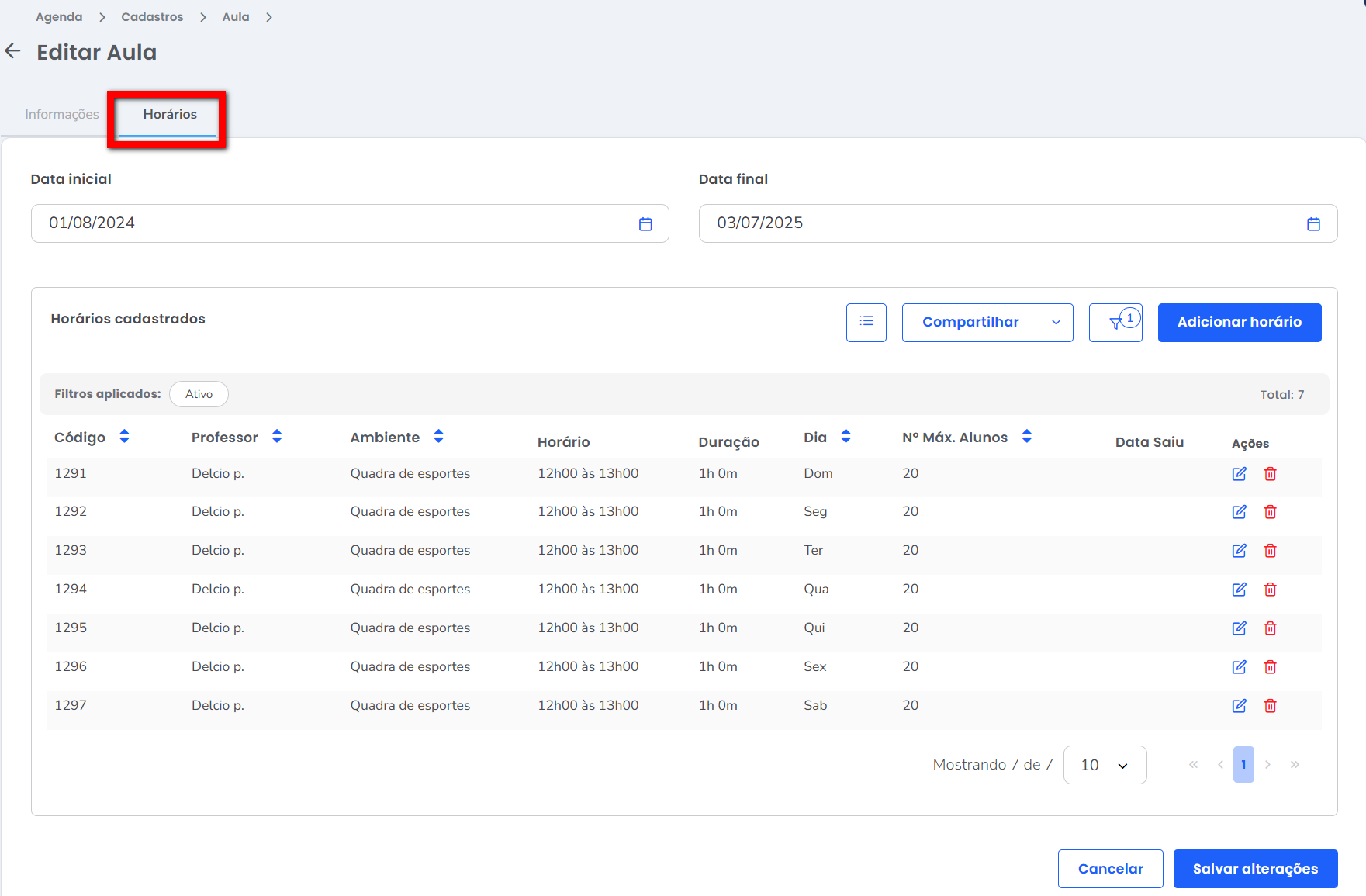
Task: Click the Cancelar button
Action: [x=1111, y=869]
